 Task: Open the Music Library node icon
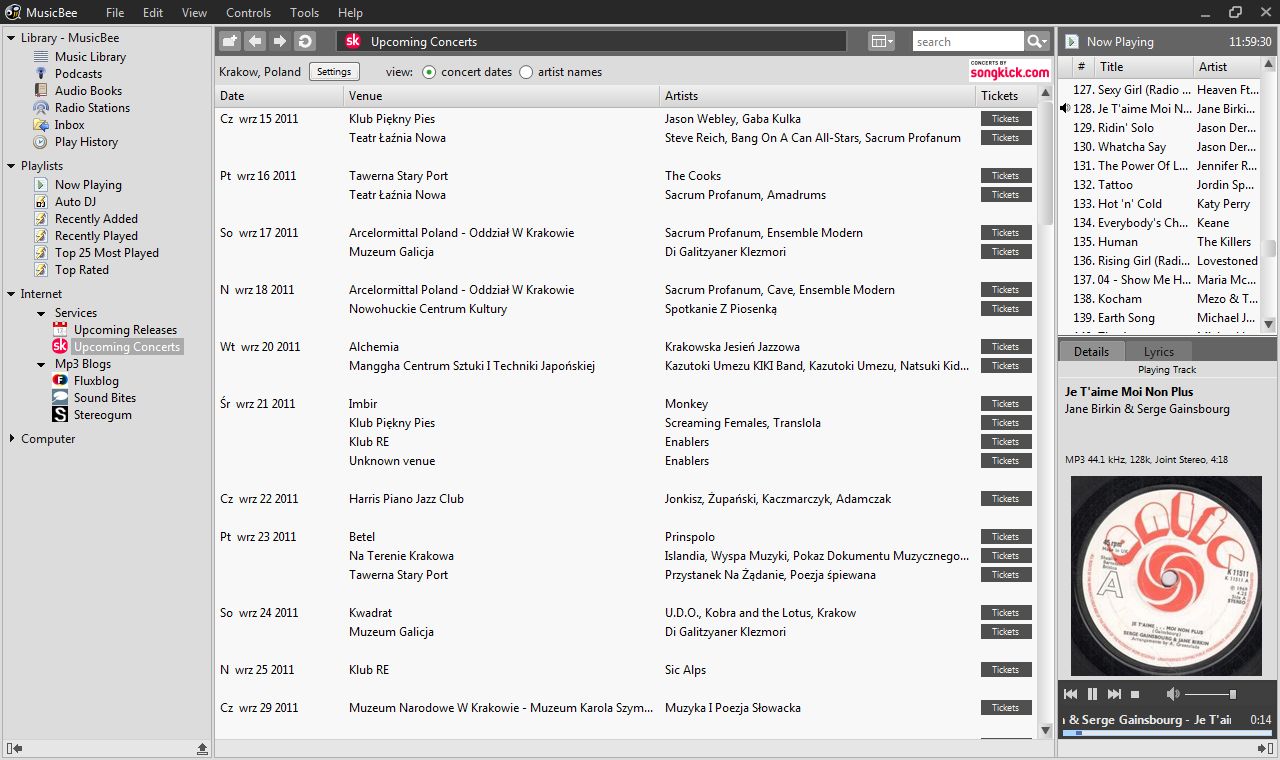(x=41, y=57)
